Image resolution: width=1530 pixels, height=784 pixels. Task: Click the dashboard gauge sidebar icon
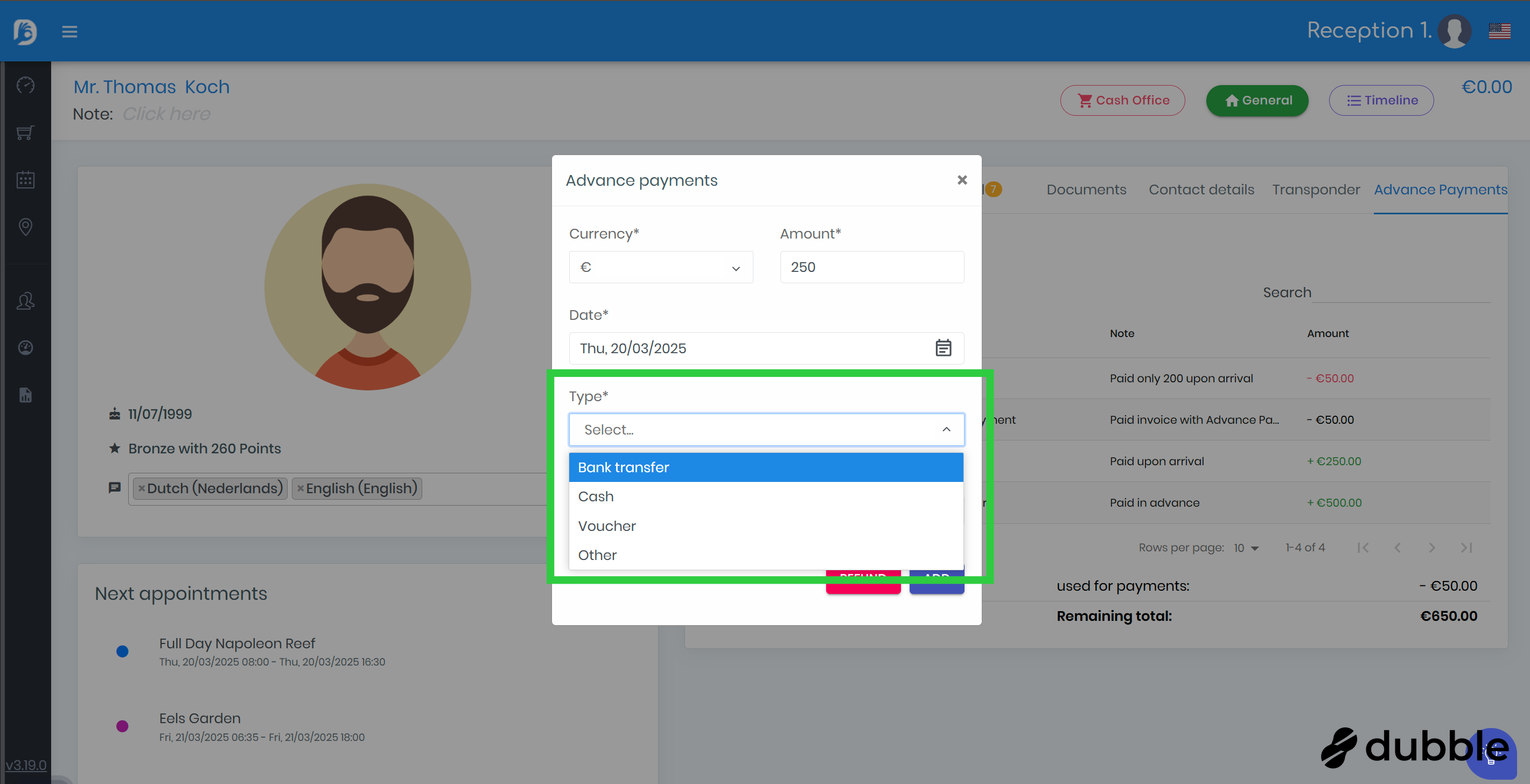pyautogui.click(x=25, y=85)
